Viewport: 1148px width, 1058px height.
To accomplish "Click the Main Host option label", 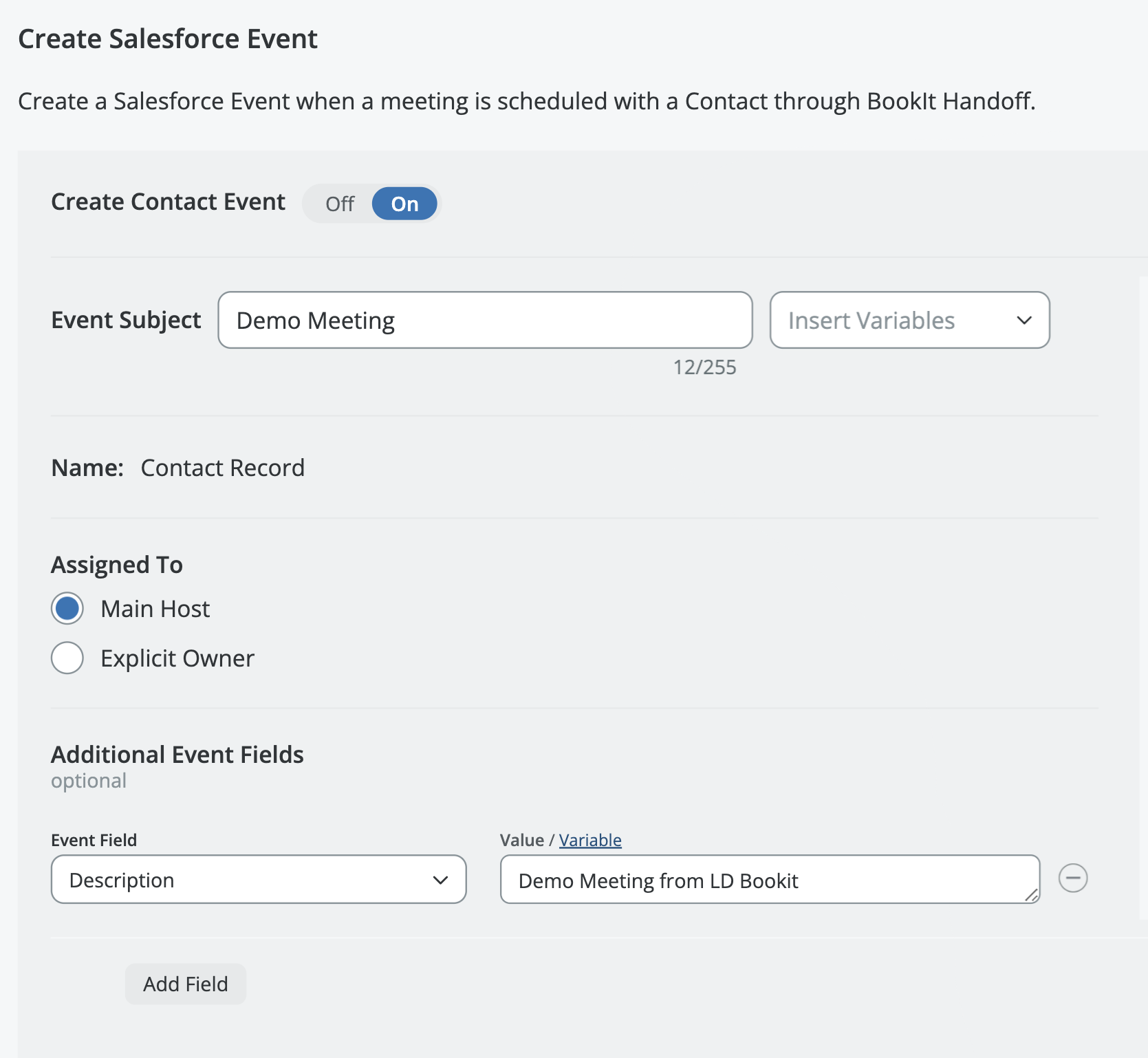I will (155, 609).
